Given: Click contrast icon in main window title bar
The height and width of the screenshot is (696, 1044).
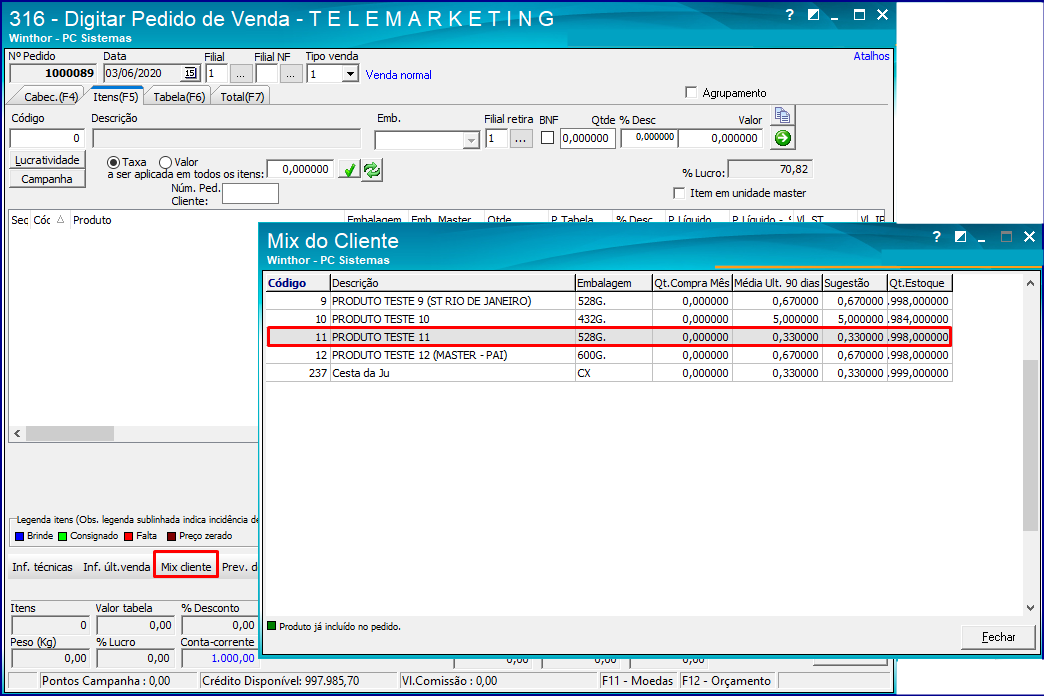Looking at the screenshot, I should [813, 15].
